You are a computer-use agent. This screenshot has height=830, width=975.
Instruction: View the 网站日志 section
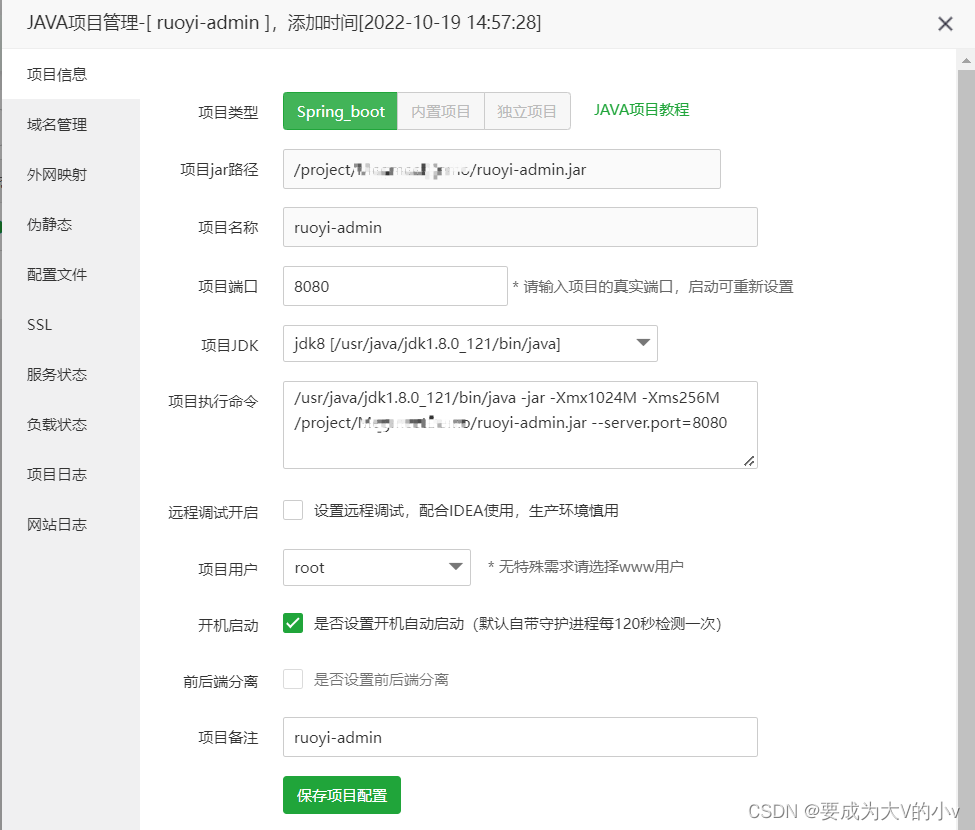(x=56, y=524)
